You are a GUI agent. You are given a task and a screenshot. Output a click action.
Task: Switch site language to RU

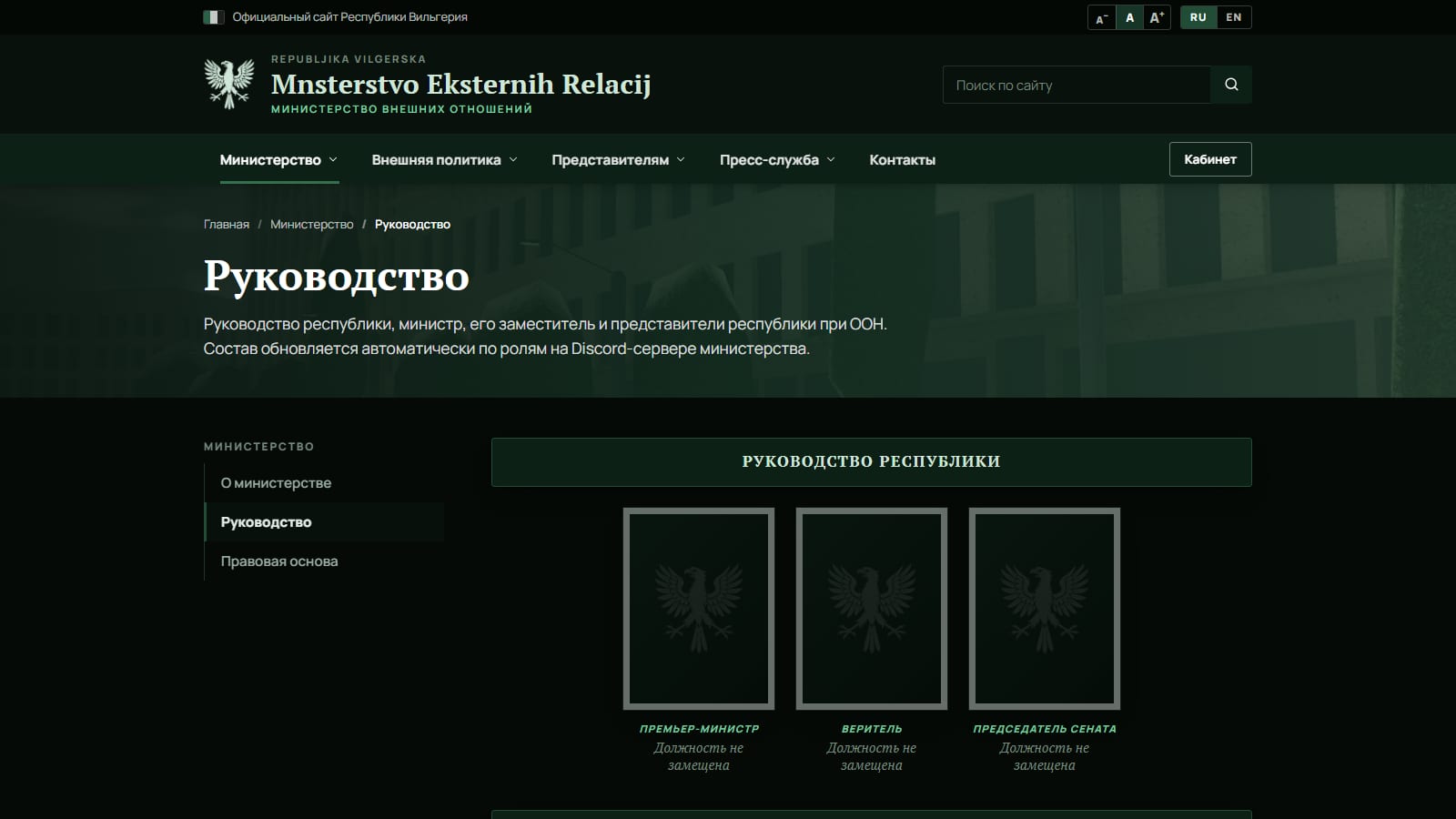[1198, 17]
